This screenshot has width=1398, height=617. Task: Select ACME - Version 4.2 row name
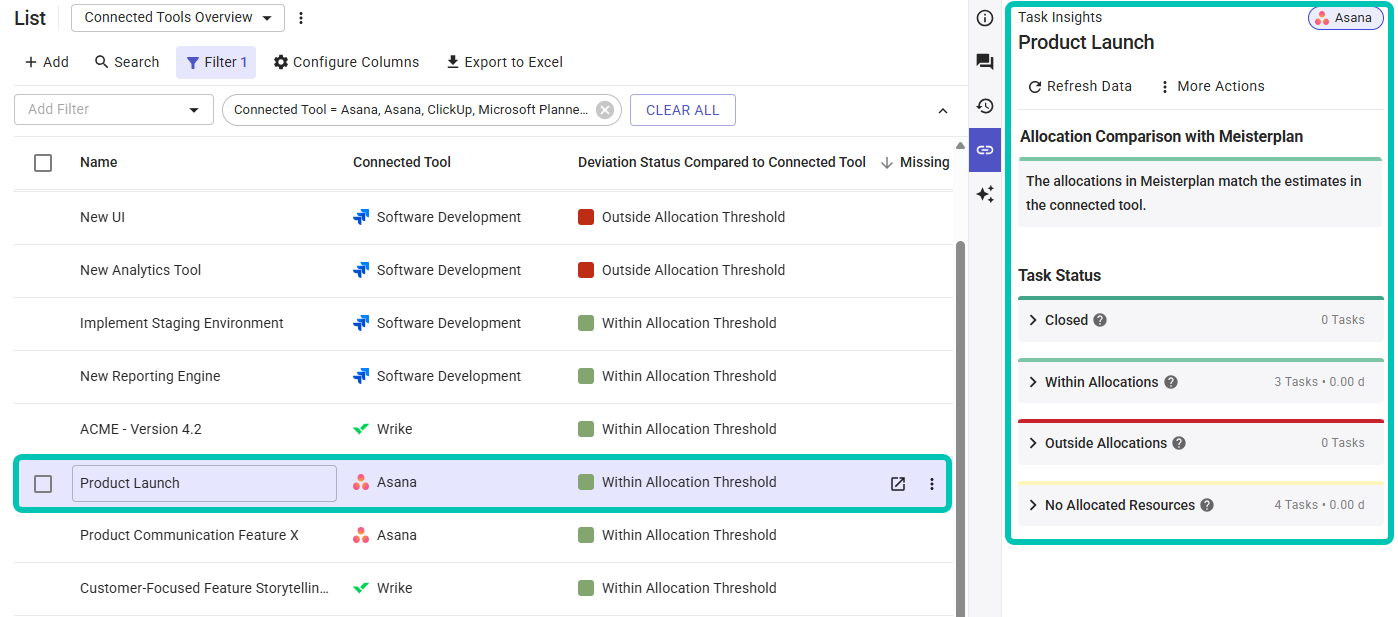coord(141,429)
